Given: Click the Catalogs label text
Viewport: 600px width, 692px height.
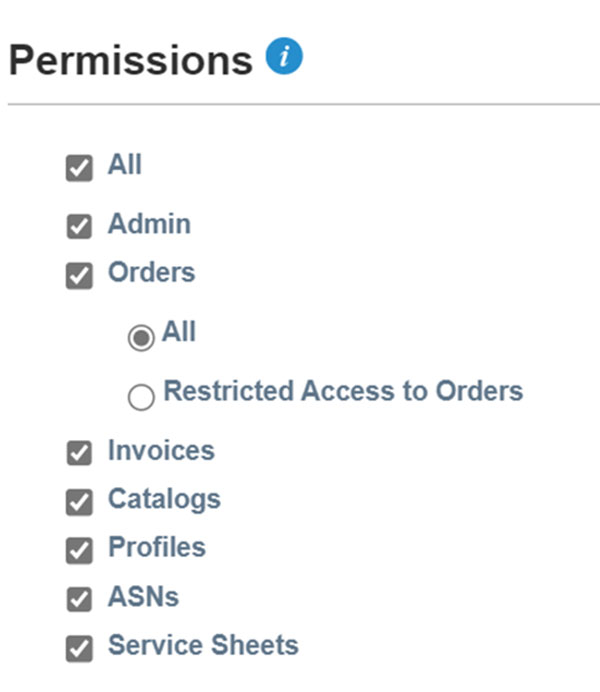Looking at the screenshot, I should (164, 499).
